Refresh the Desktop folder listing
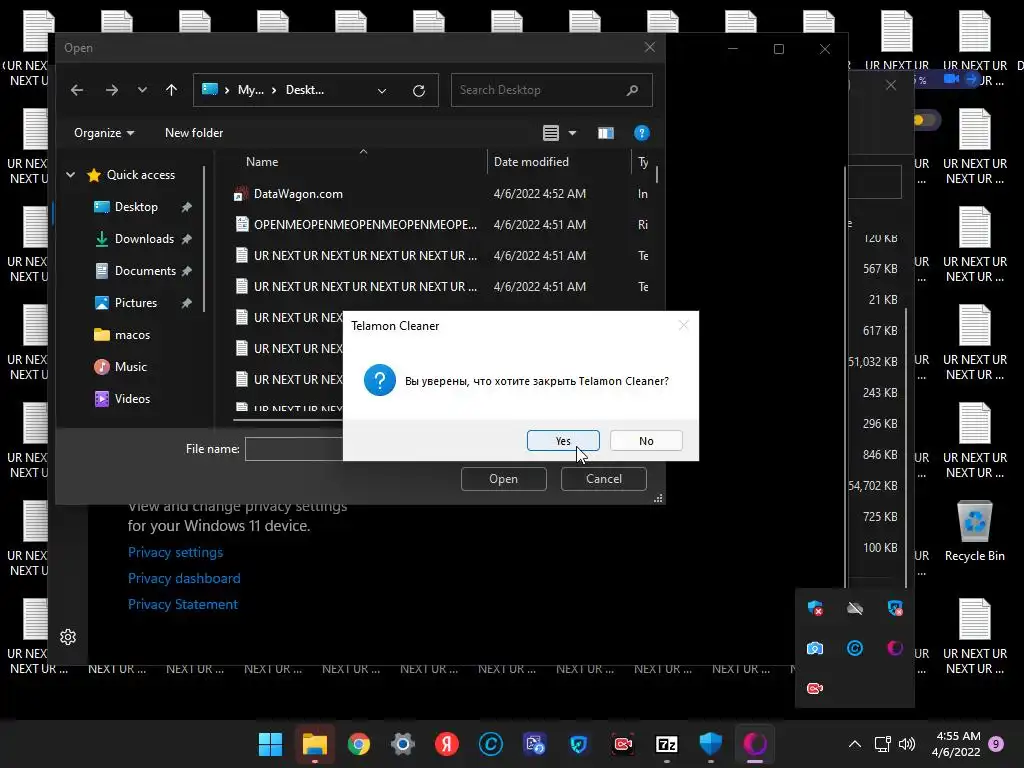 (x=419, y=91)
